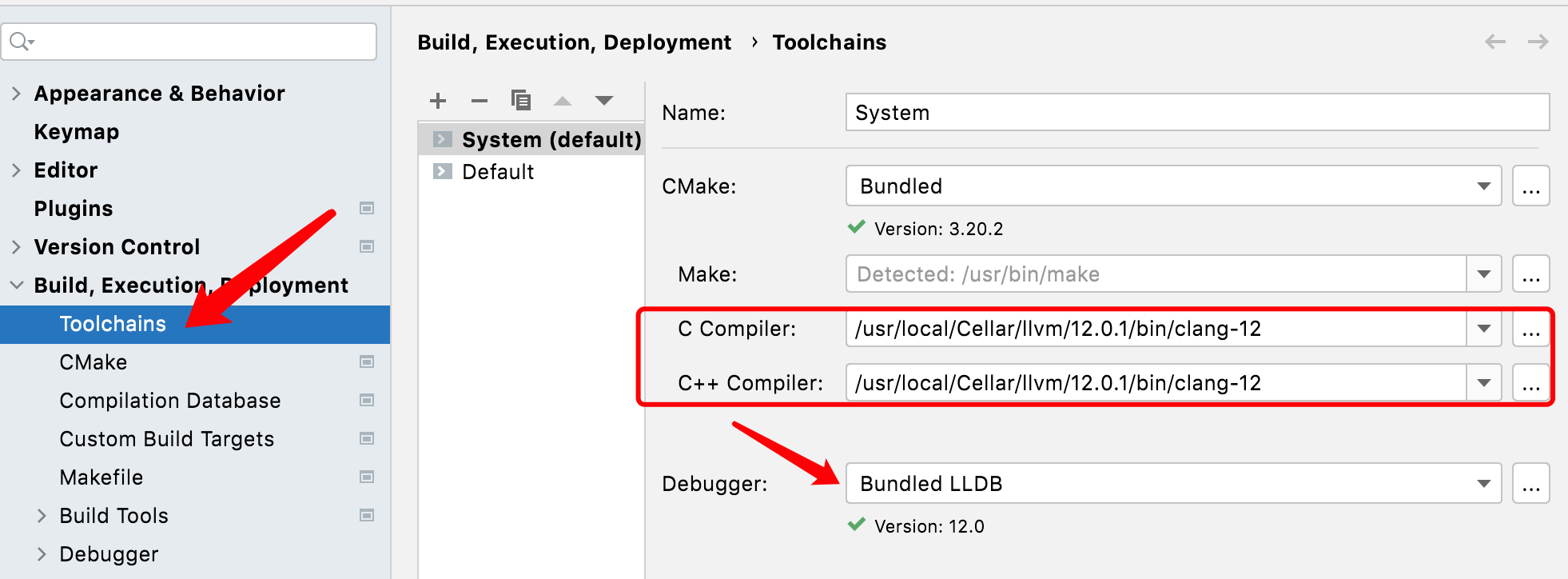Browse for Make executable with ellipsis button

(x=1531, y=274)
